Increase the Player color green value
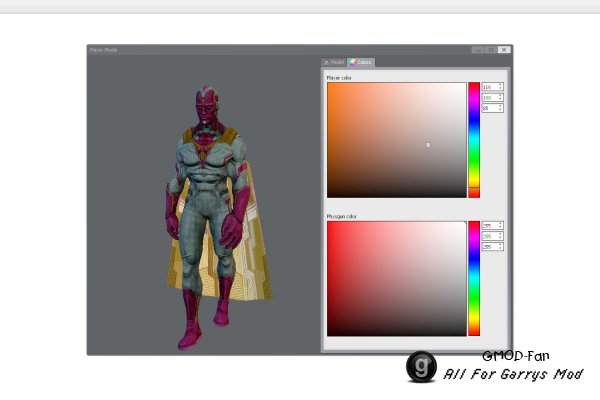Image resolution: width=600 pixels, height=400 pixels. (500, 96)
